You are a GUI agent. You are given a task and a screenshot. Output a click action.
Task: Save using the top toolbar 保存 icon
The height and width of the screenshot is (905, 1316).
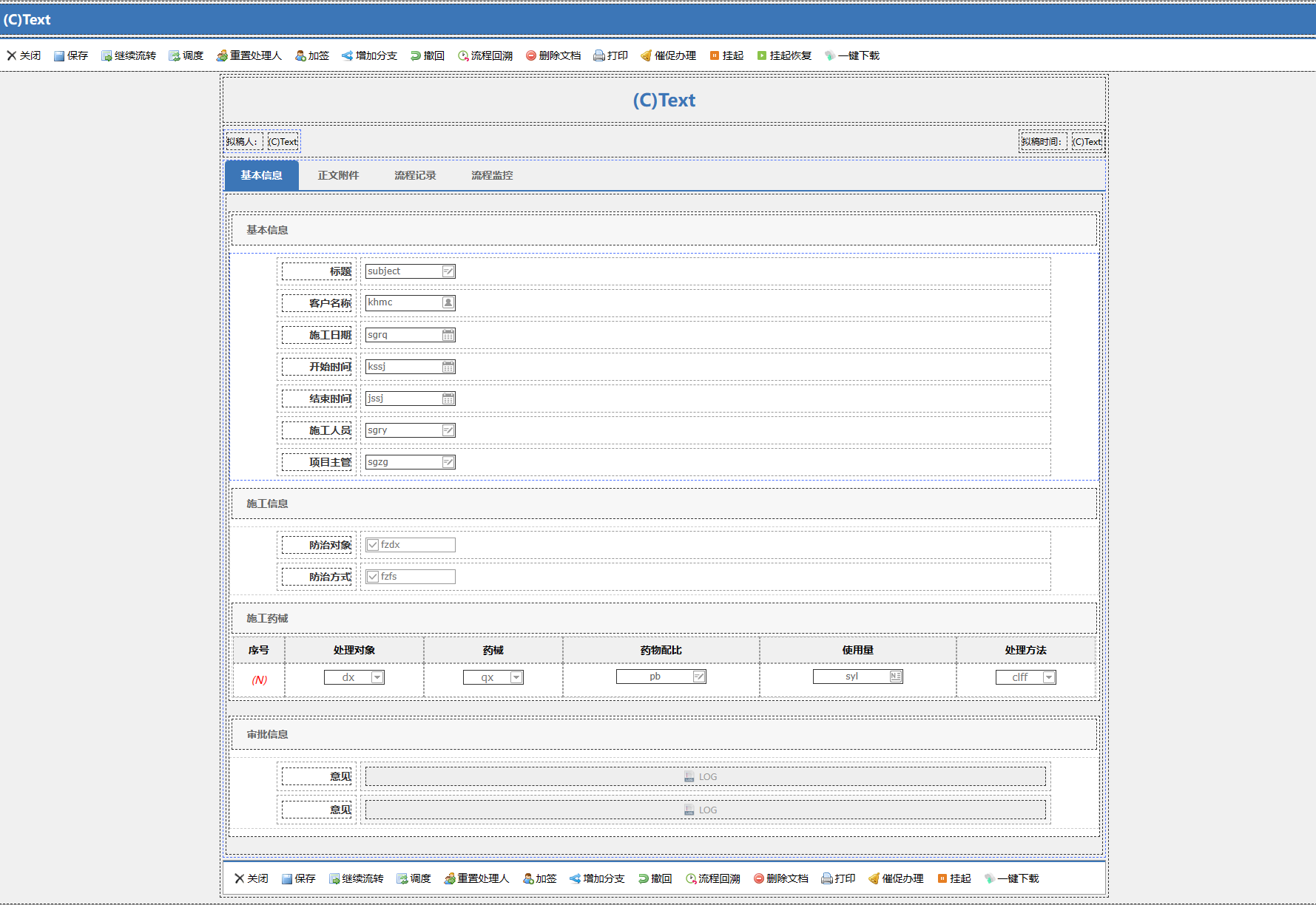click(59, 55)
